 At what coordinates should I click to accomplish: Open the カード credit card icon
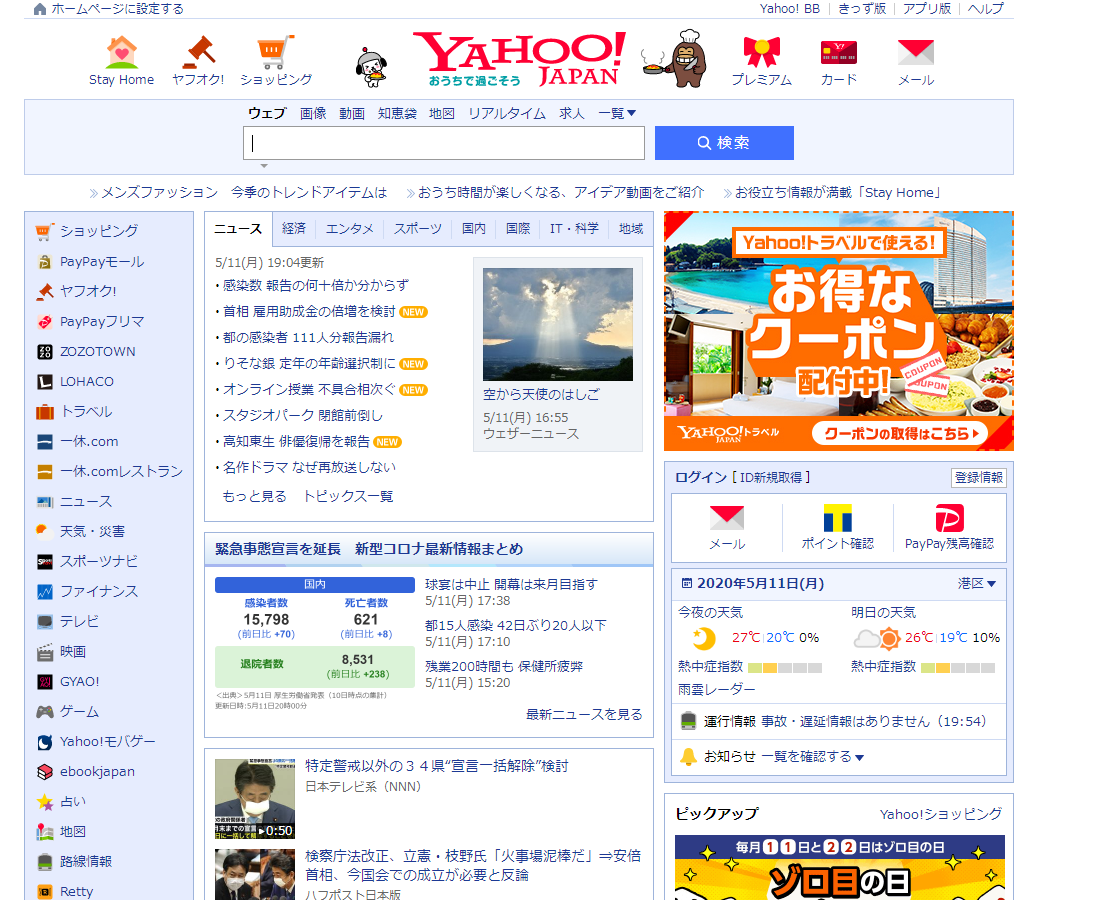(838, 52)
